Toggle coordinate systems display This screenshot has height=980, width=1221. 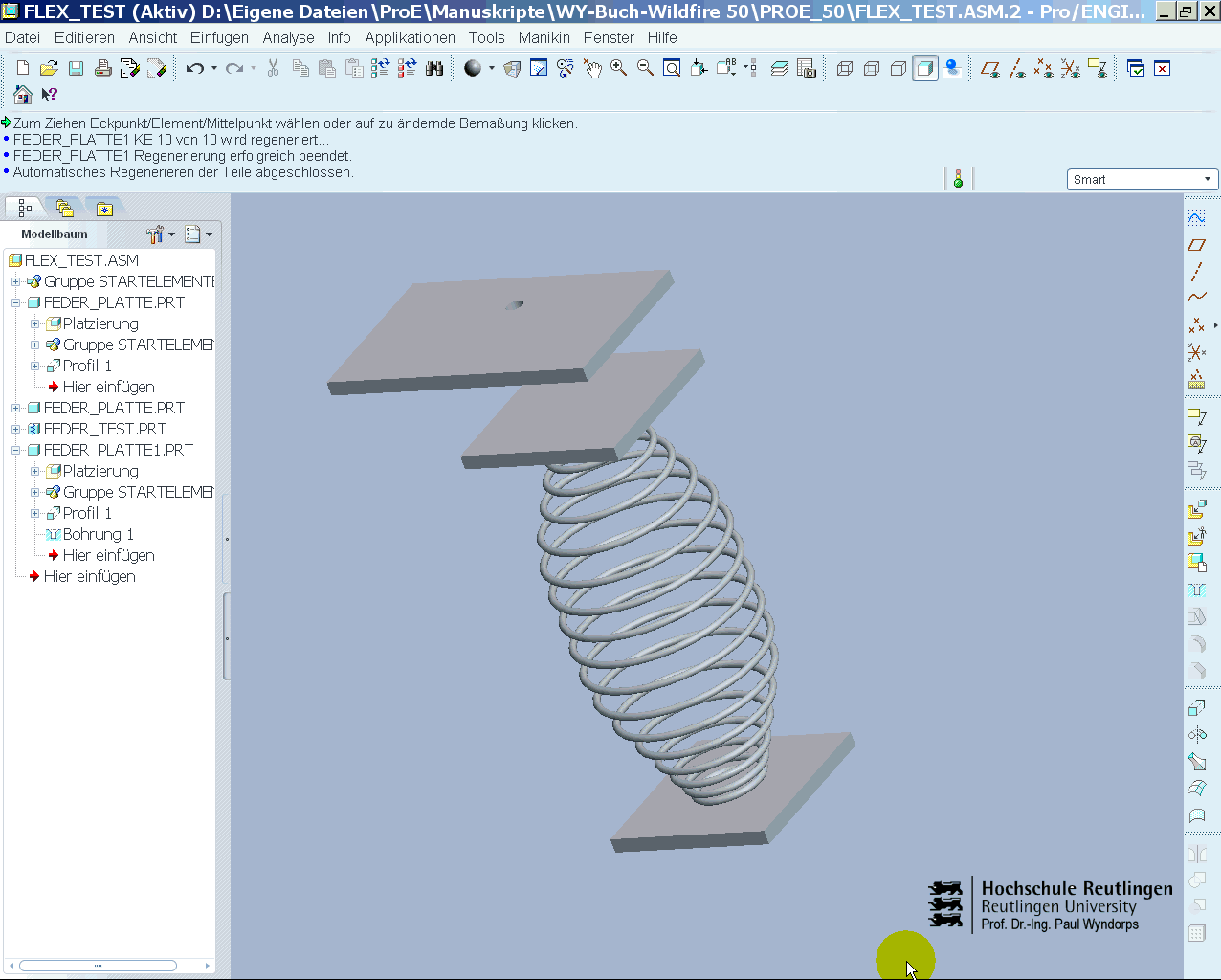pyautogui.click(x=1071, y=69)
